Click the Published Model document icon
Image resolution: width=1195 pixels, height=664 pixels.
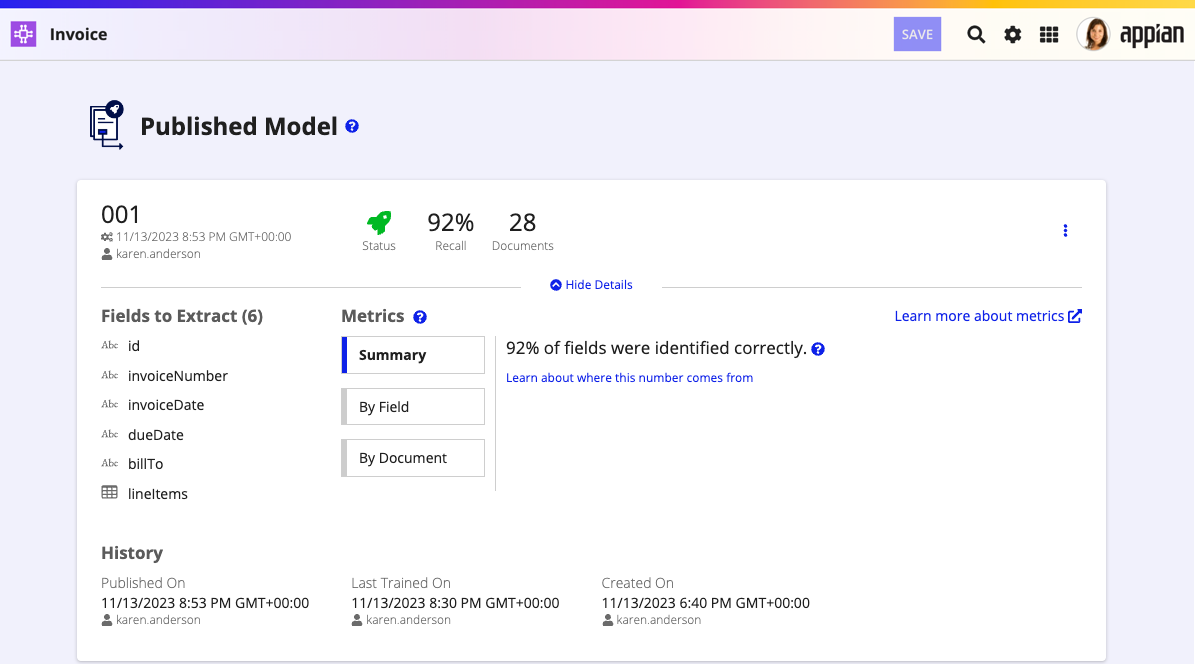pyautogui.click(x=106, y=125)
